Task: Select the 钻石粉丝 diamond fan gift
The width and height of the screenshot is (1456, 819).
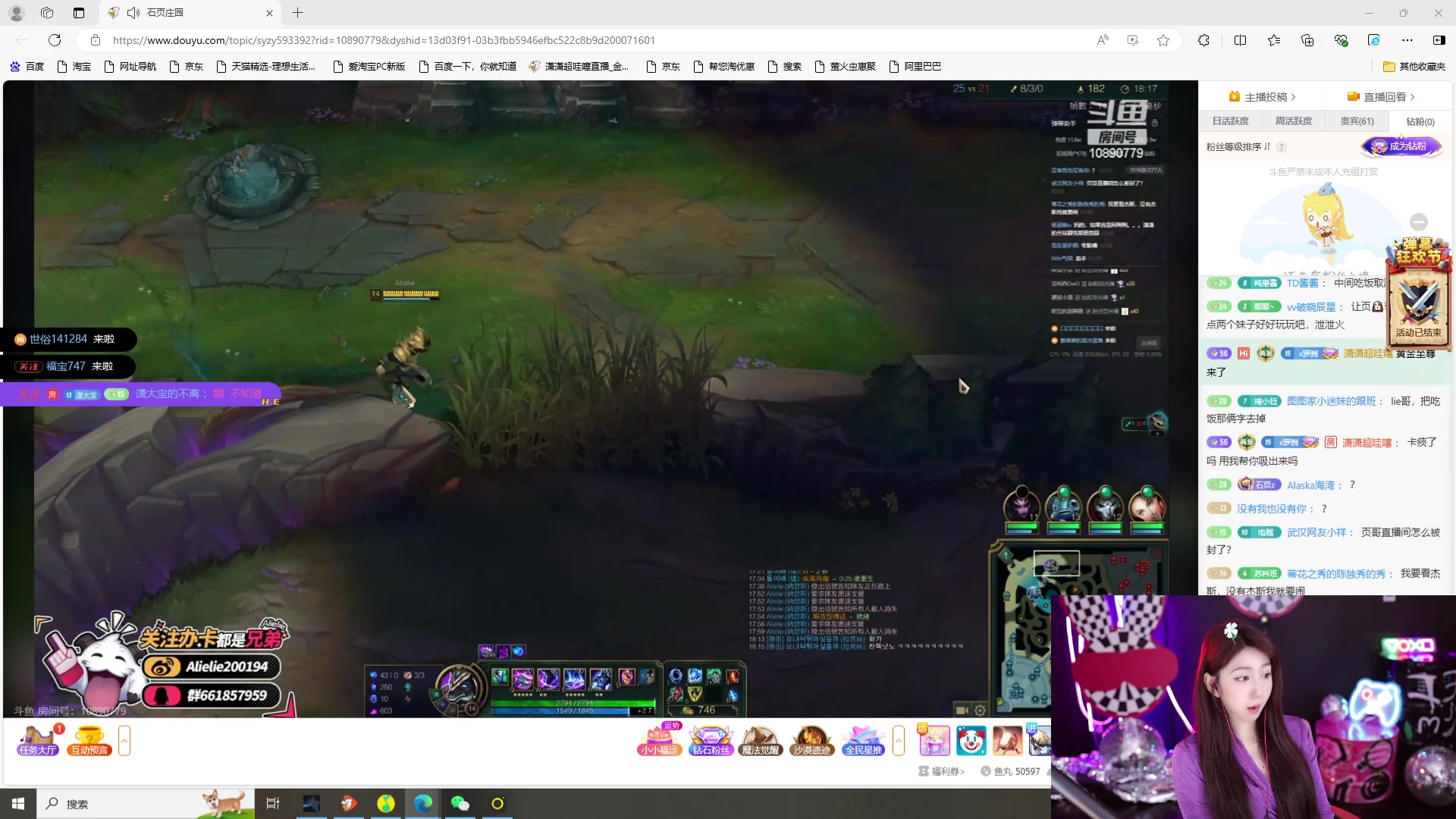Action: pyautogui.click(x=711, y=740)
